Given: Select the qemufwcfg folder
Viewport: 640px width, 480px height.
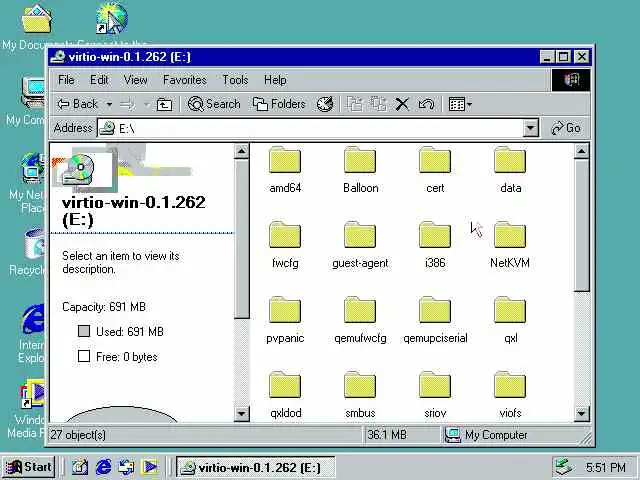Looking at the screenshot, I should (360, 319).
